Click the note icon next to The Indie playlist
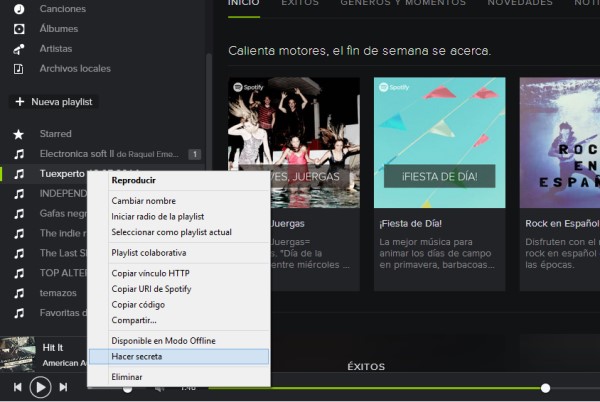The width and height of the screenshot is (600, 402). pos(19,234)
